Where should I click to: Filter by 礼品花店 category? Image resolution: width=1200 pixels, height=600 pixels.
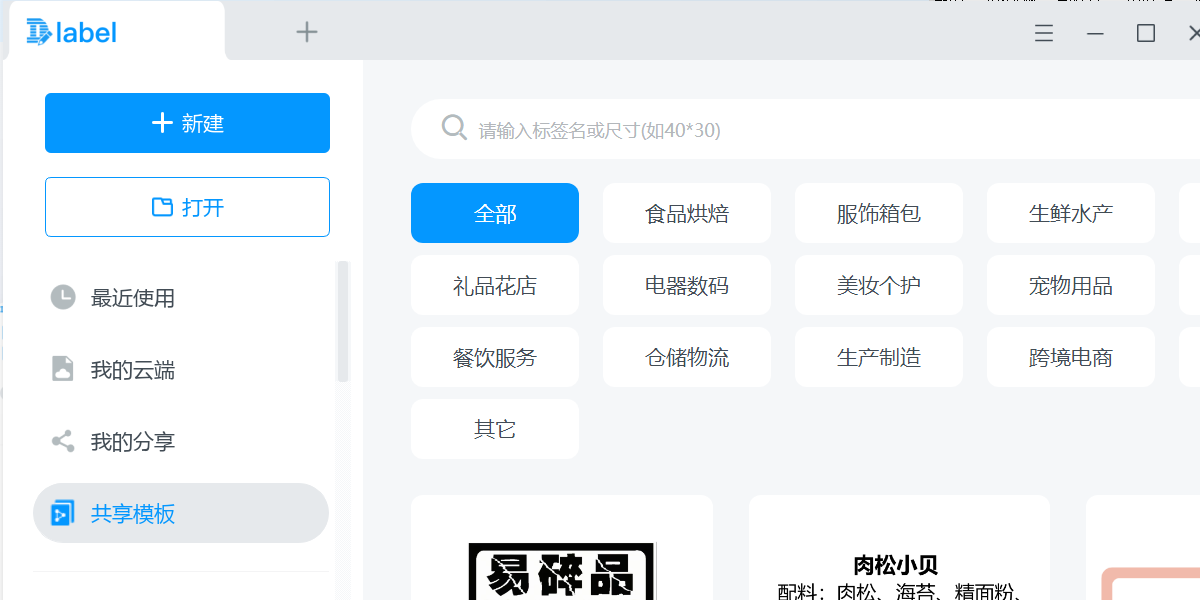tap(495, 285)
